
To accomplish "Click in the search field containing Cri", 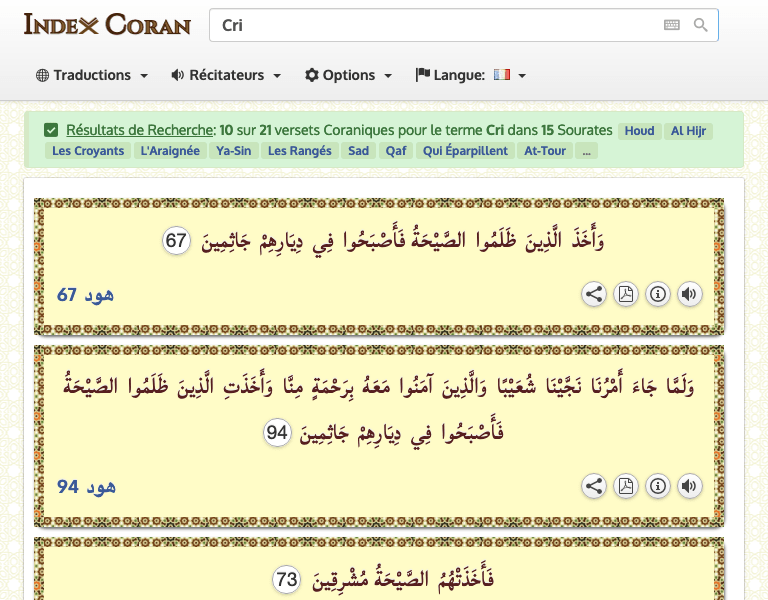I will 430,26.
